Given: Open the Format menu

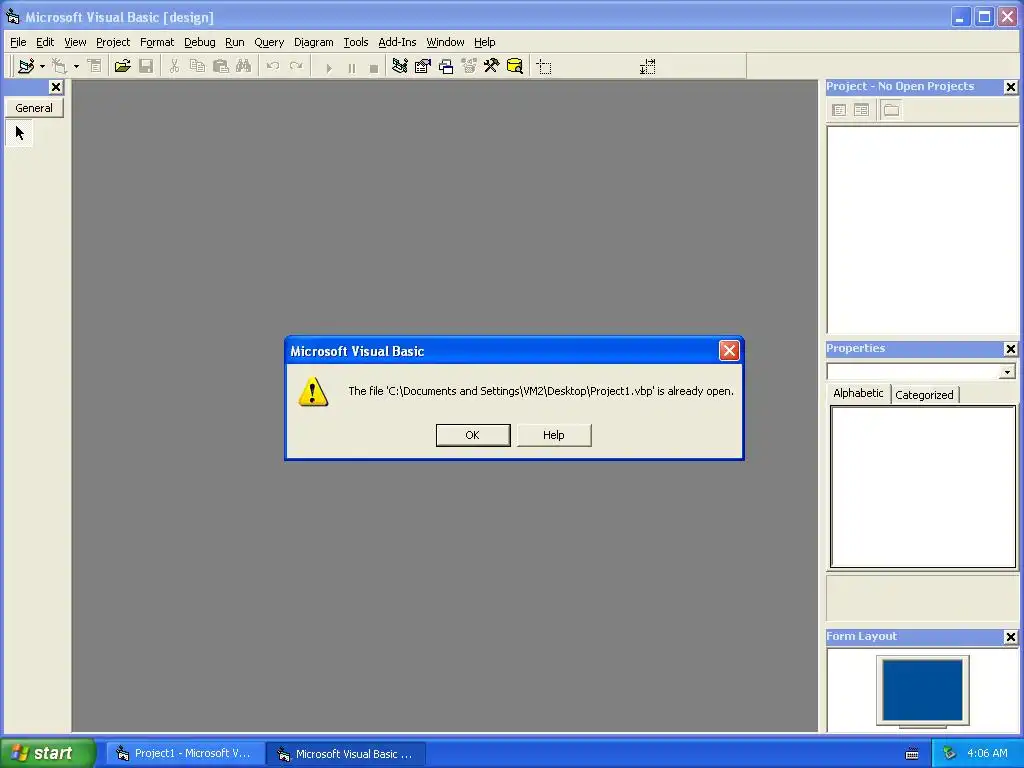Looking at the screenshot, I should pyautogui.click(x=157, y=42).
